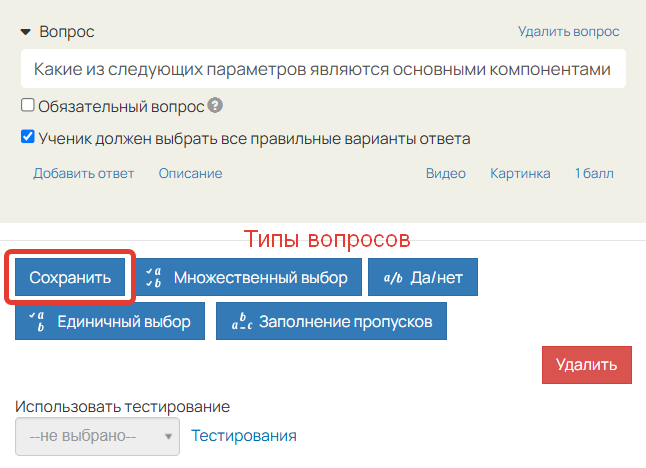
Task: Open the Описание link
Action: pos(190,173)
